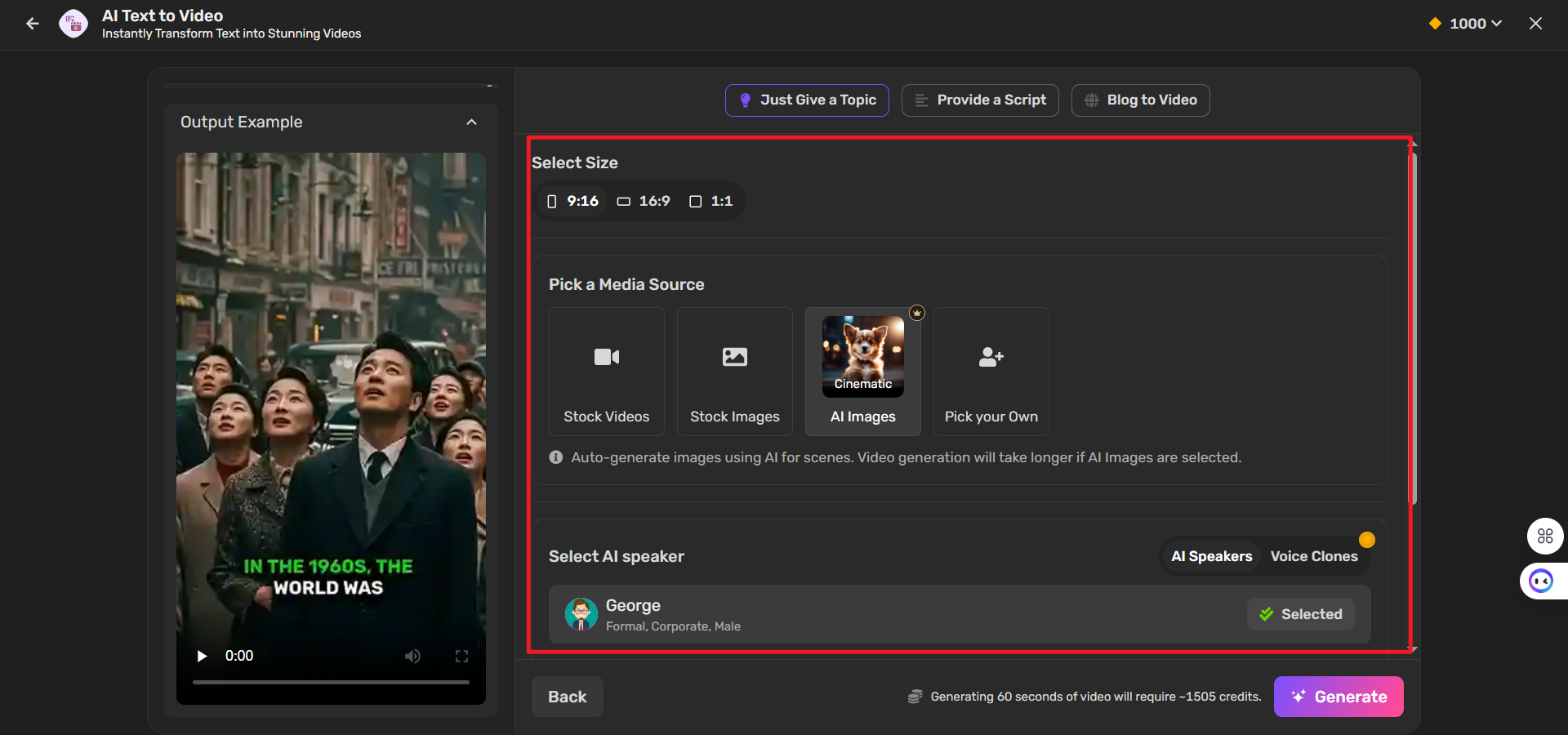Click the info icon about auto-generated images
1568x735 pixels.
point(555,457)
